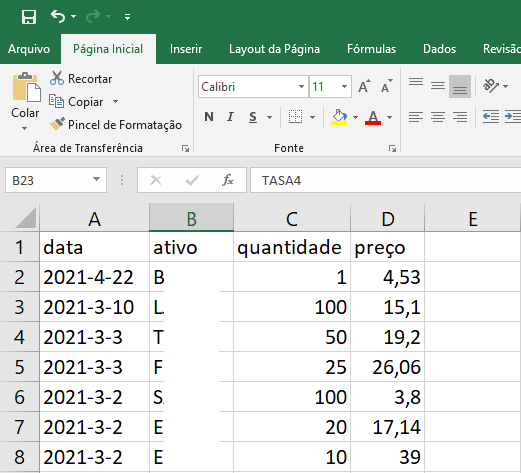Switch to the Fórmulas tab
521x473 pixels.
(x=371, y=49)
